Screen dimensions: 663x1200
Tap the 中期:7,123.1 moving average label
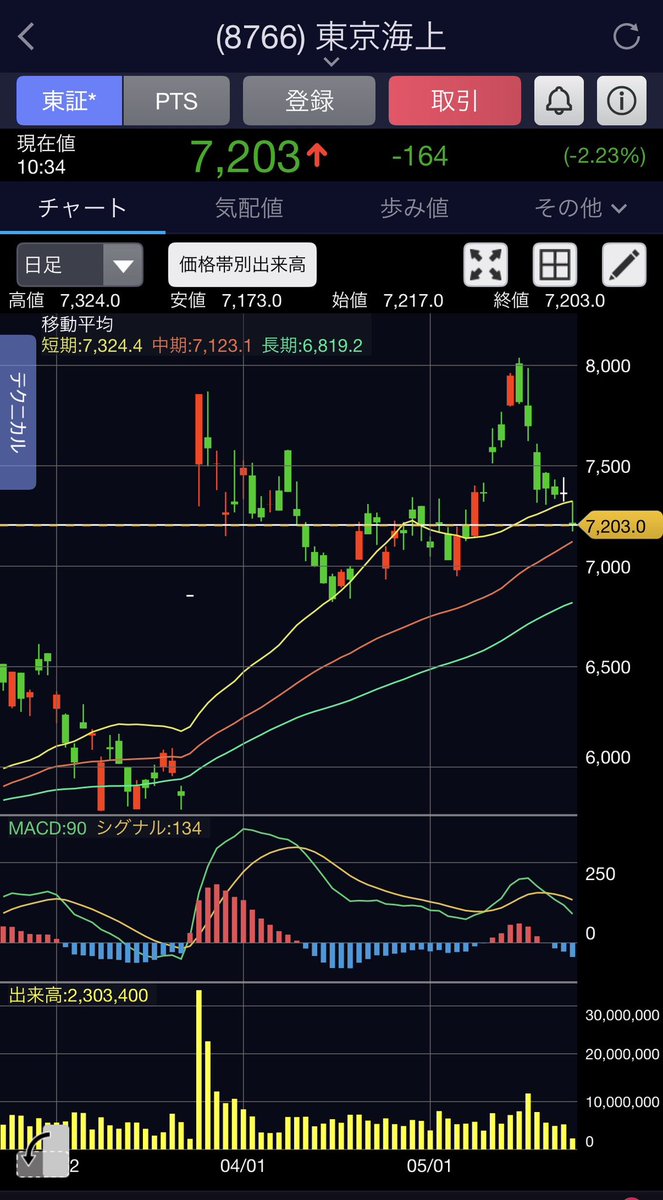coord(201,345)
